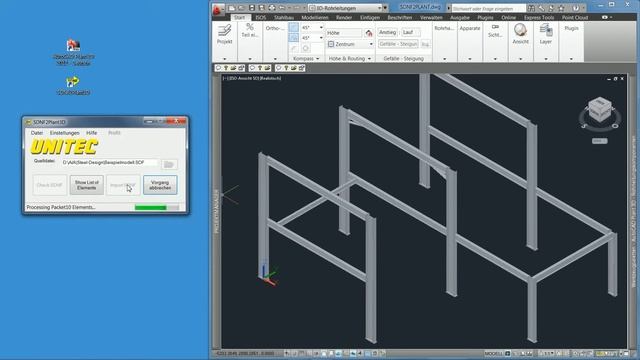
Task: Expand the Plugin panel in ribbon
Action: point(571,59)
